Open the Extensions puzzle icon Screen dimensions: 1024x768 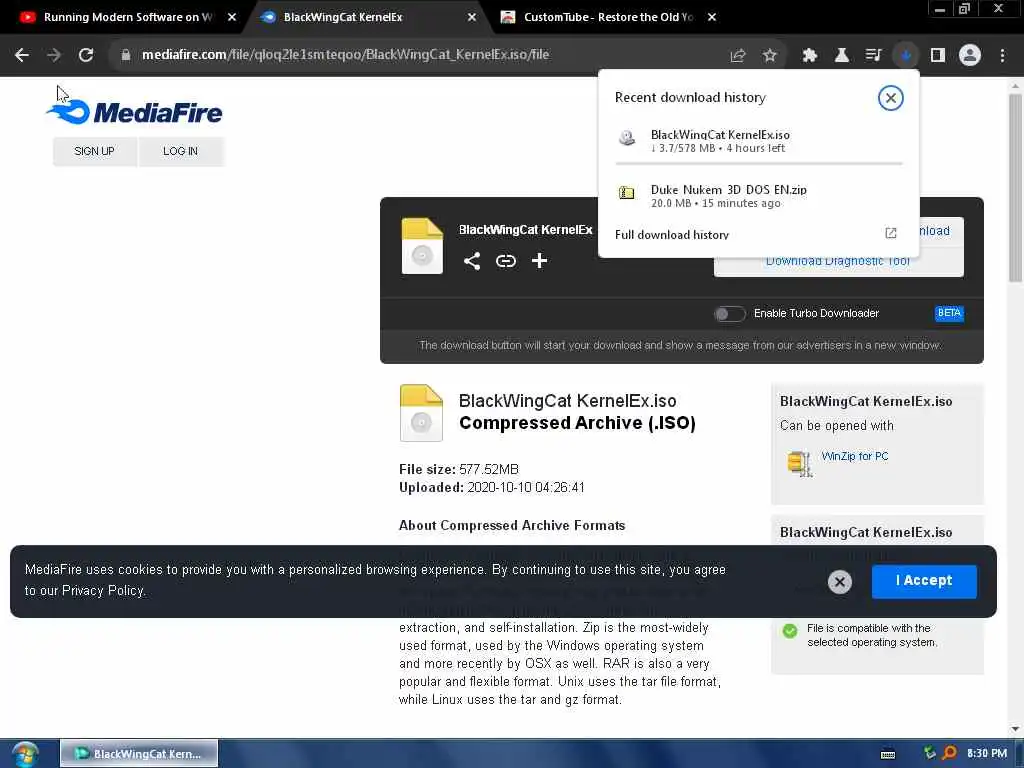point(810,56)
